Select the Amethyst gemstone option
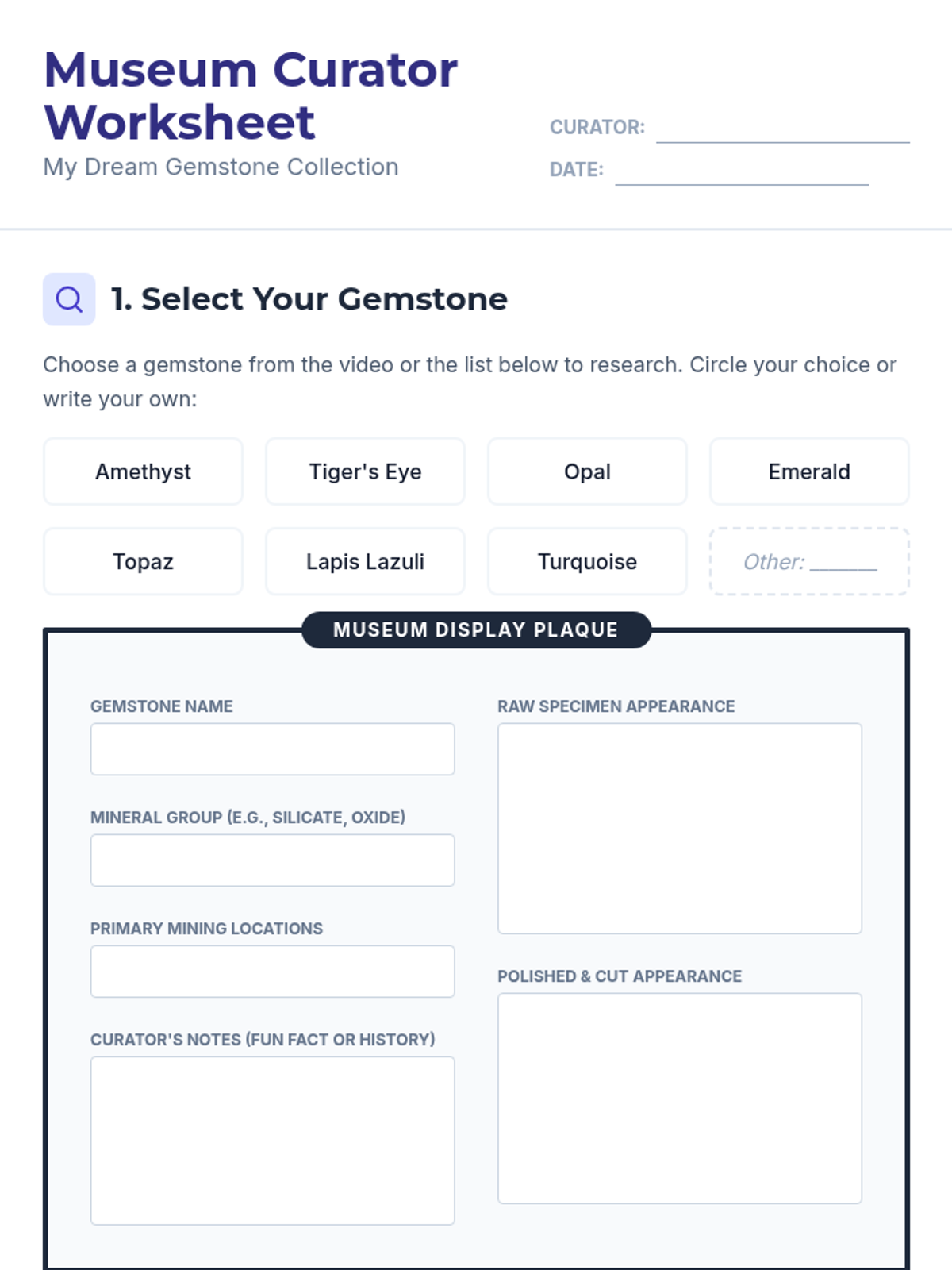Image resolution: width=952 pixels, height=1270 pixels. click(x=143, y=471)
